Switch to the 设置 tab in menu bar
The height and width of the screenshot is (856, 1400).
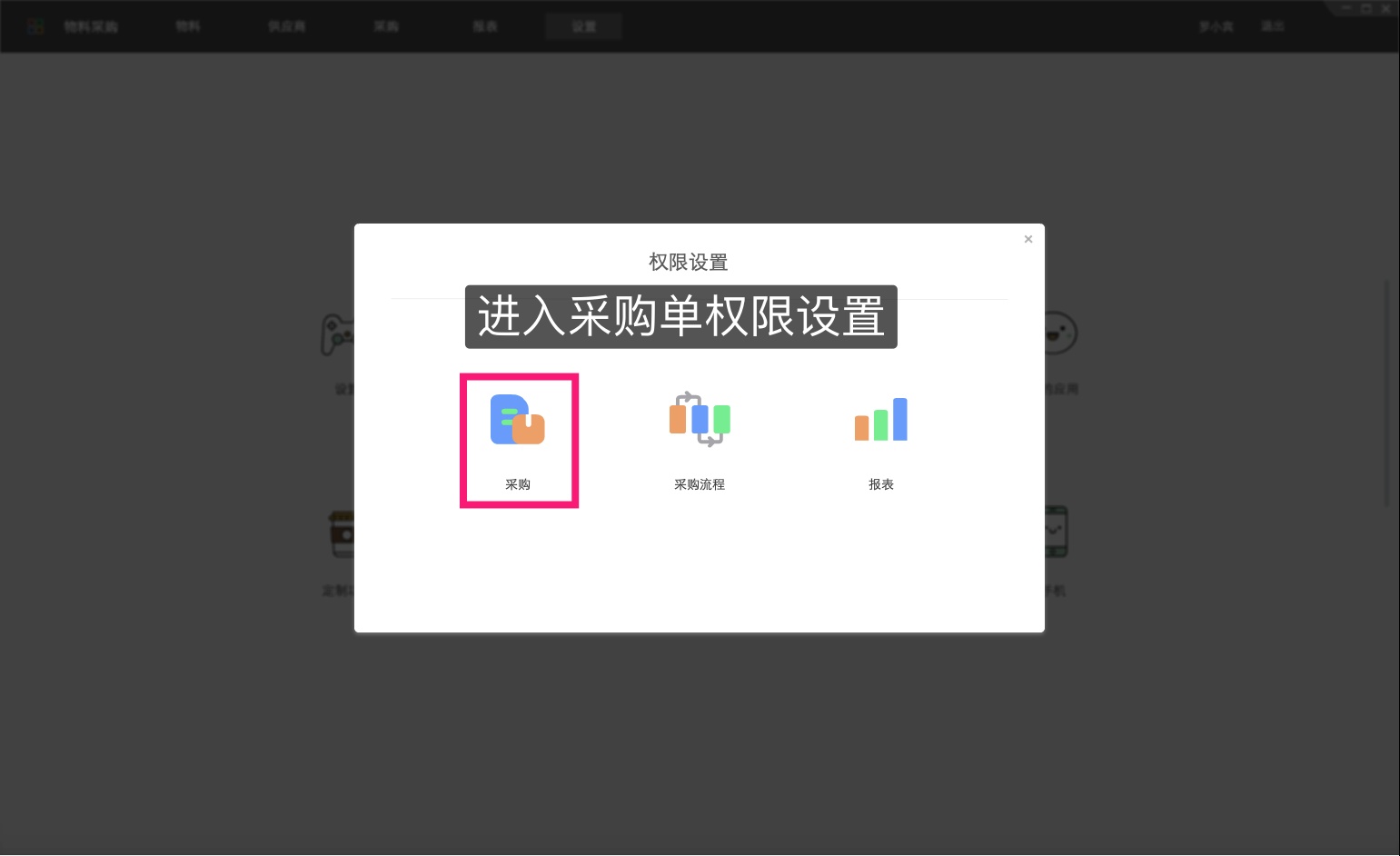coord(583,25)
